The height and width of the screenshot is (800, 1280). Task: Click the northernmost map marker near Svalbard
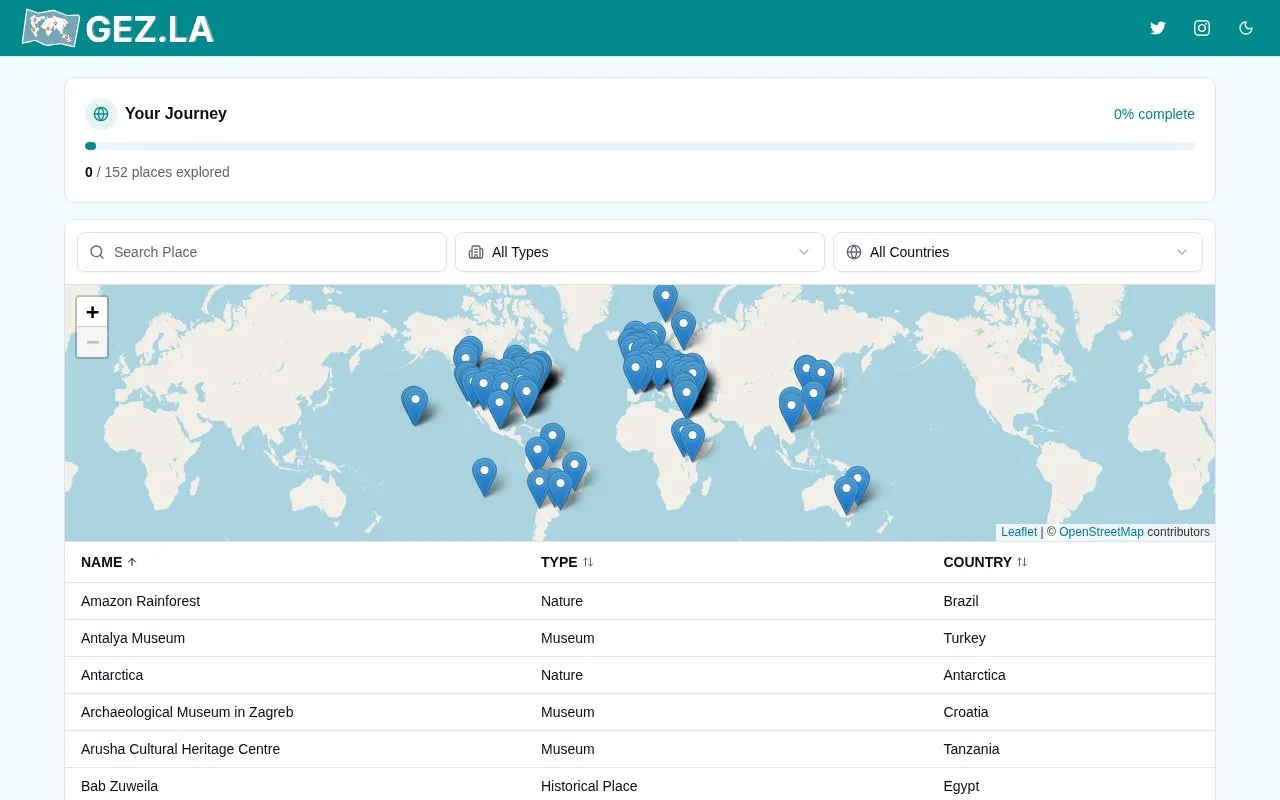click(x=665, y=301)
